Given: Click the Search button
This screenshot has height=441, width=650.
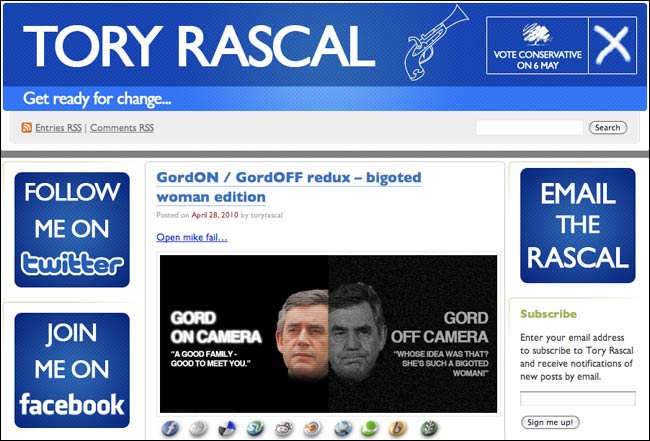Looking at the screenshot, I should point(608,128).
